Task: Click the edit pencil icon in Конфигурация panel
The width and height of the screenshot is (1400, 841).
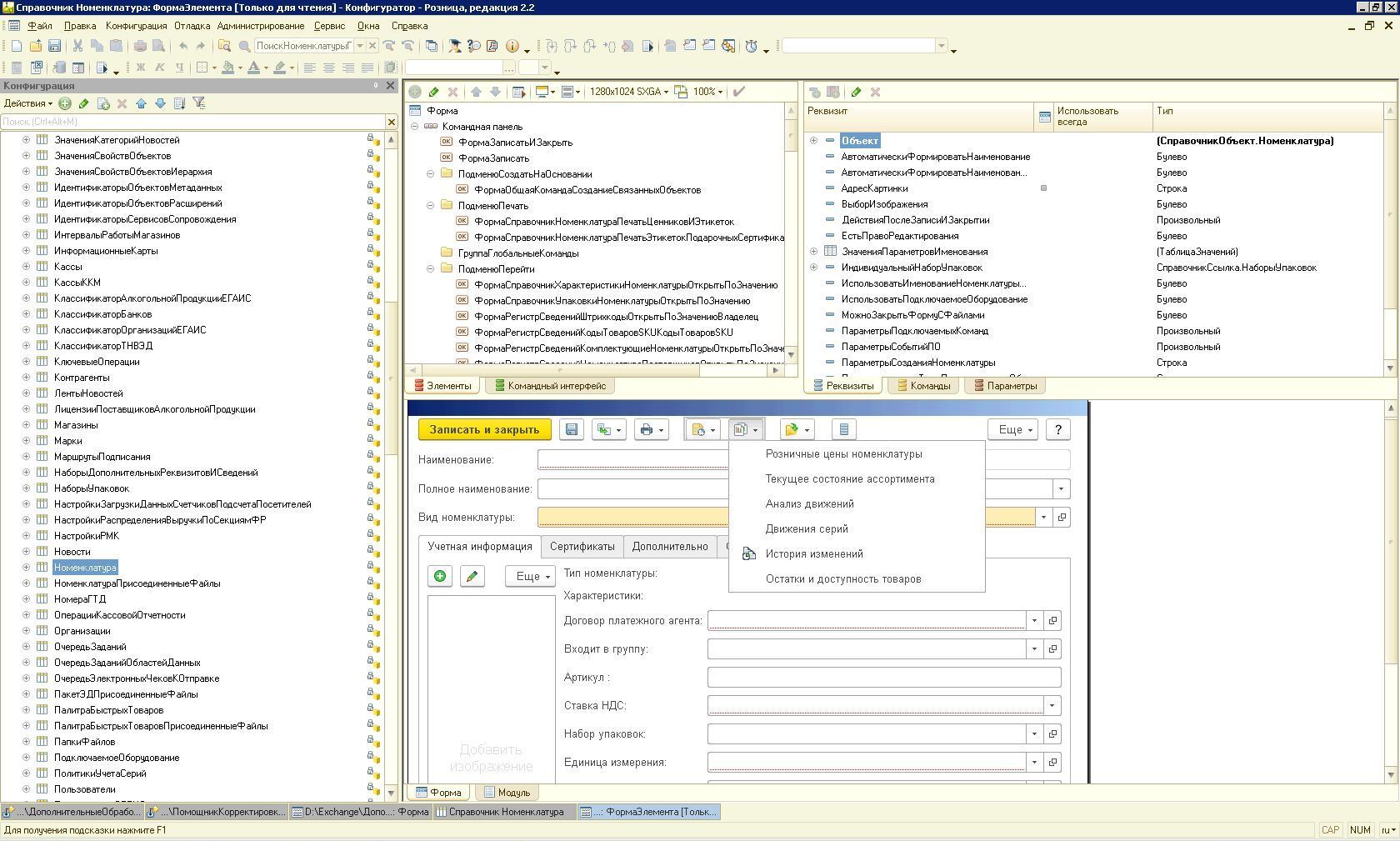Action: [x=83, y=103]
